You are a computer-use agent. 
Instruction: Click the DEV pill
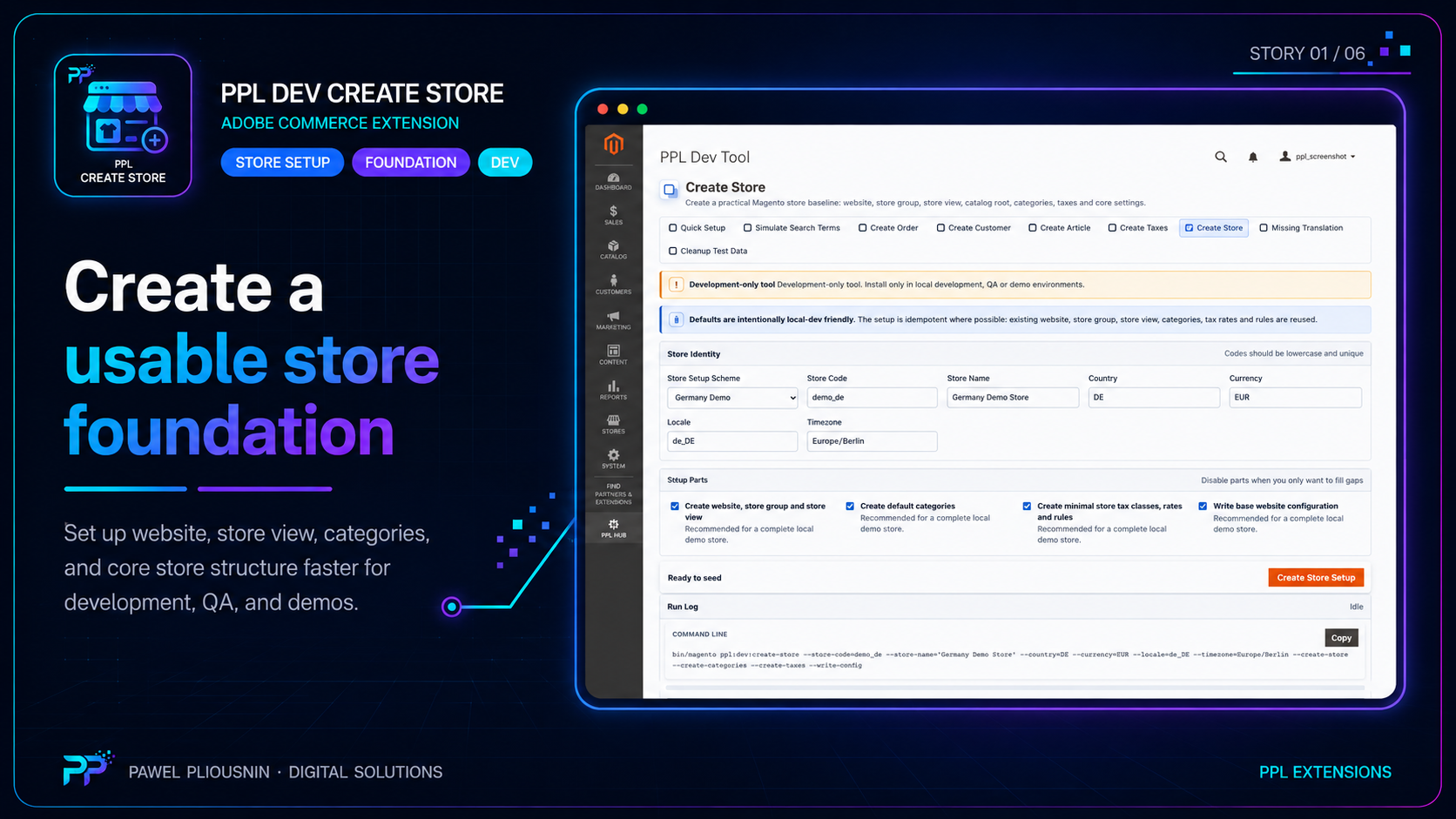pos(505,163)
